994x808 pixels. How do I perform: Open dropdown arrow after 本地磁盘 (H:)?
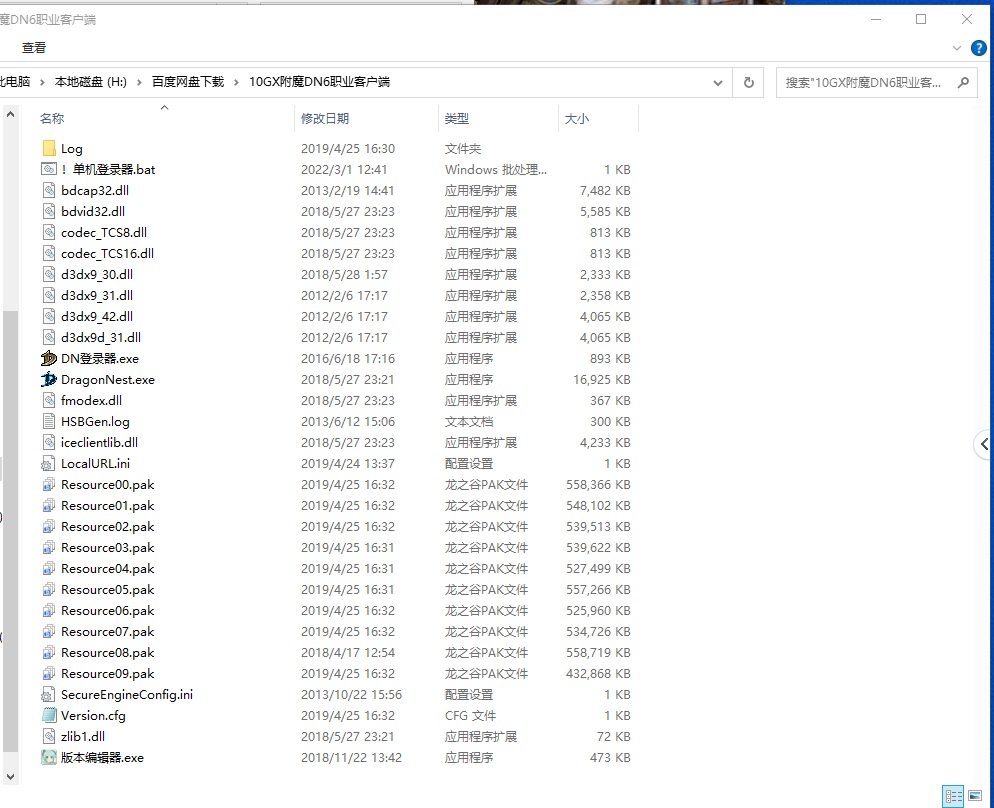(139, 82)
